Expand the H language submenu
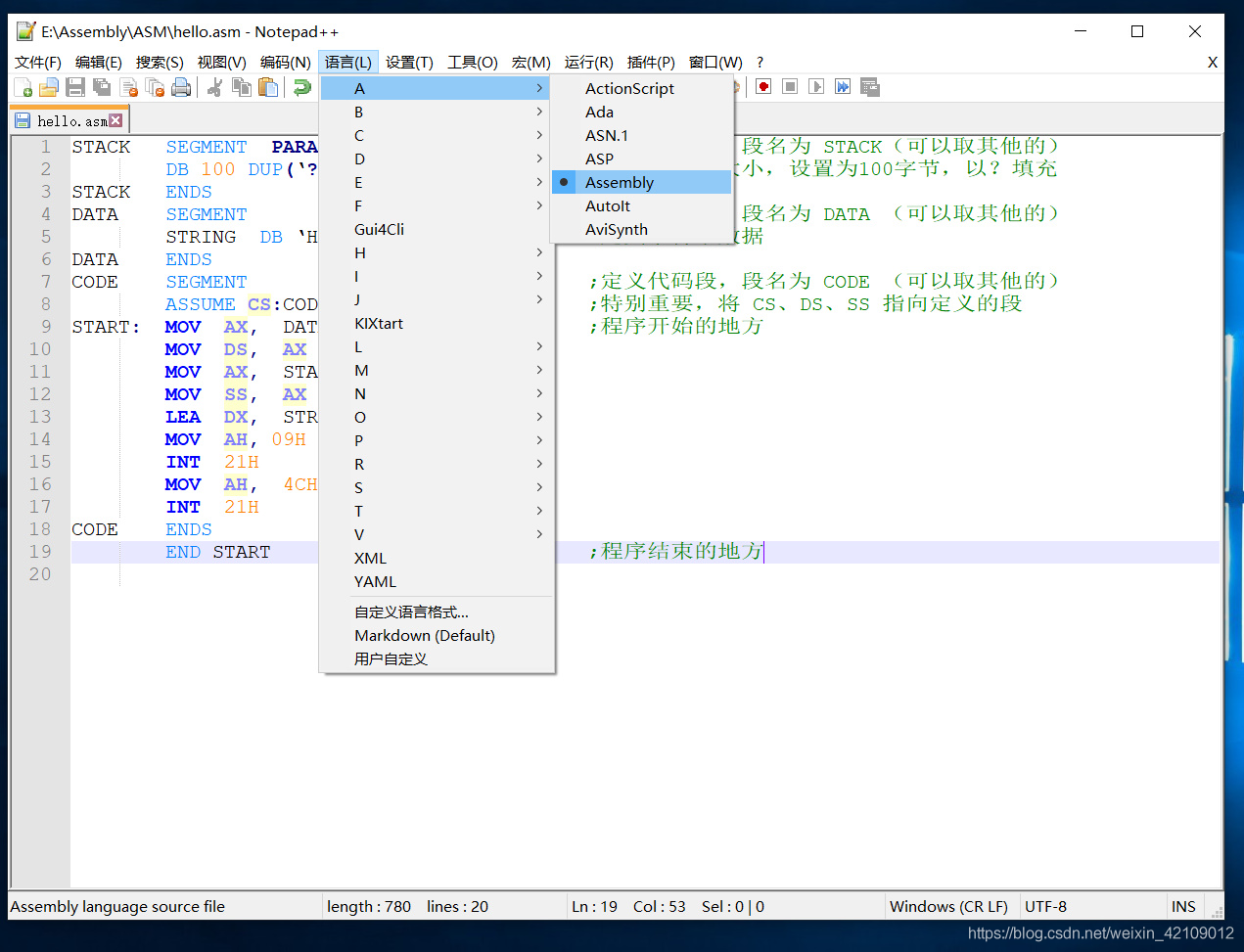Viewport: 1244px width, 952px height. tap(436, 252)
